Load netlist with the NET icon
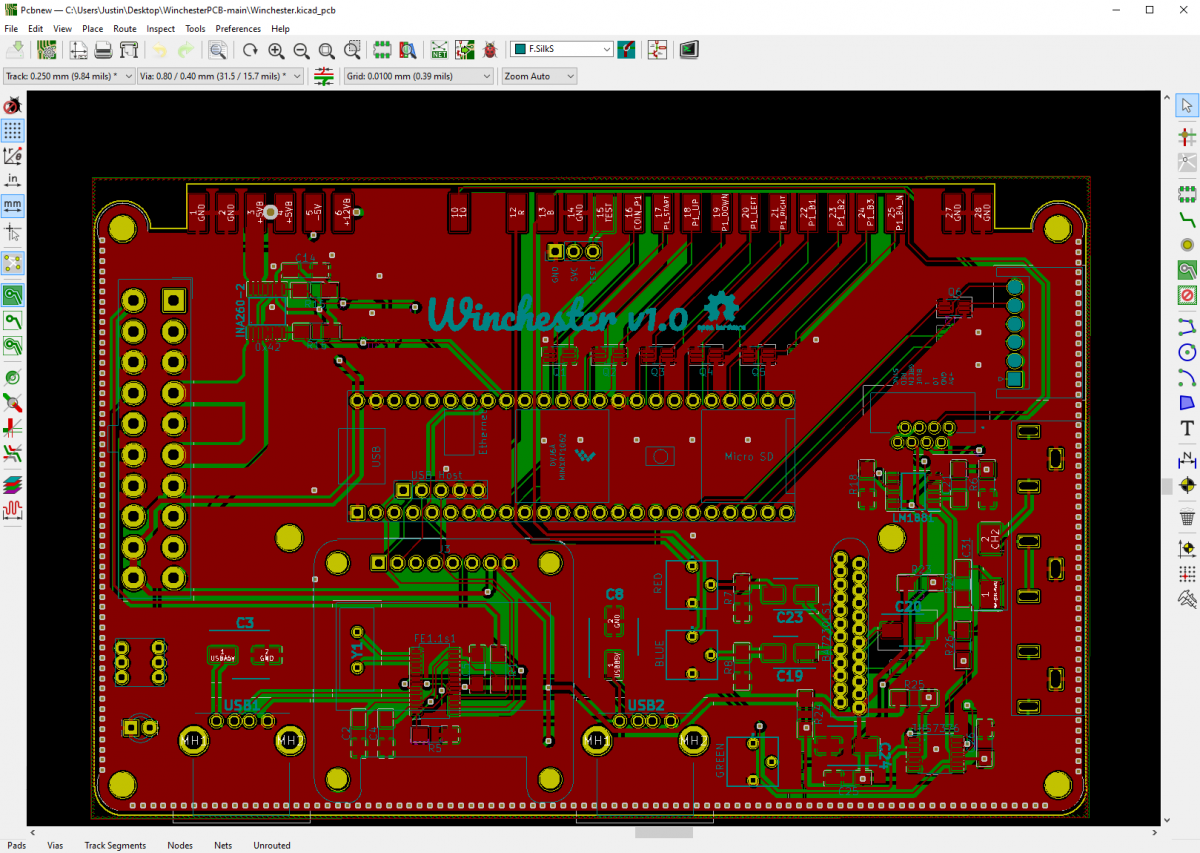This screenshot has width=1200, height=853. coord(439,49)
